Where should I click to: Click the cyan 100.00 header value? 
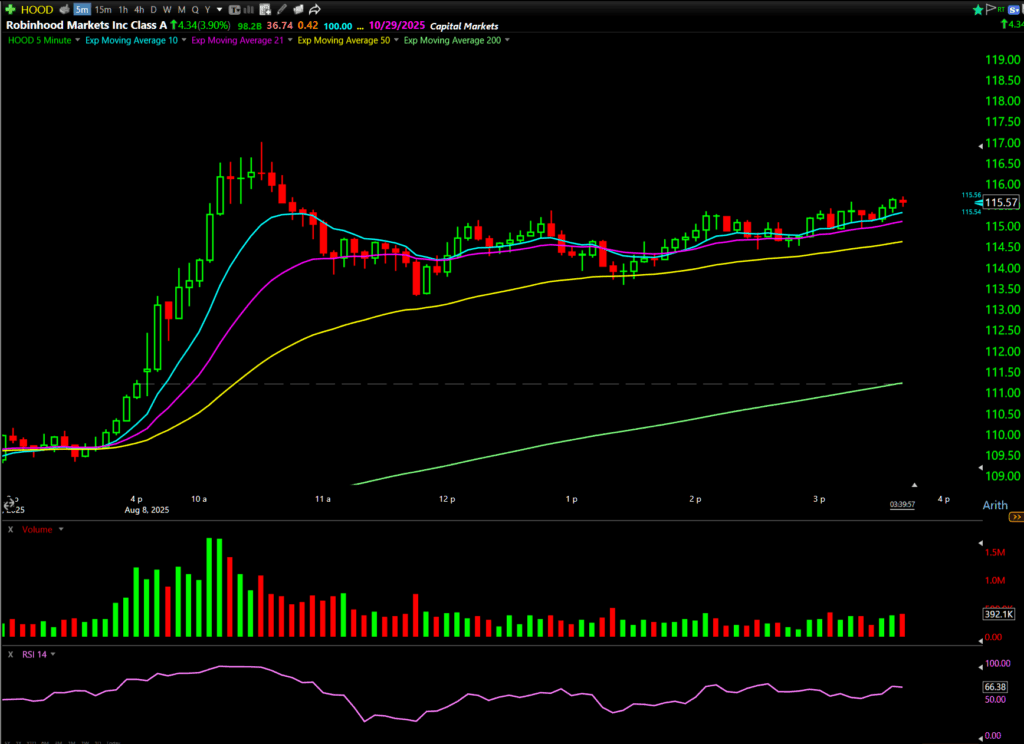coord(338,26)
